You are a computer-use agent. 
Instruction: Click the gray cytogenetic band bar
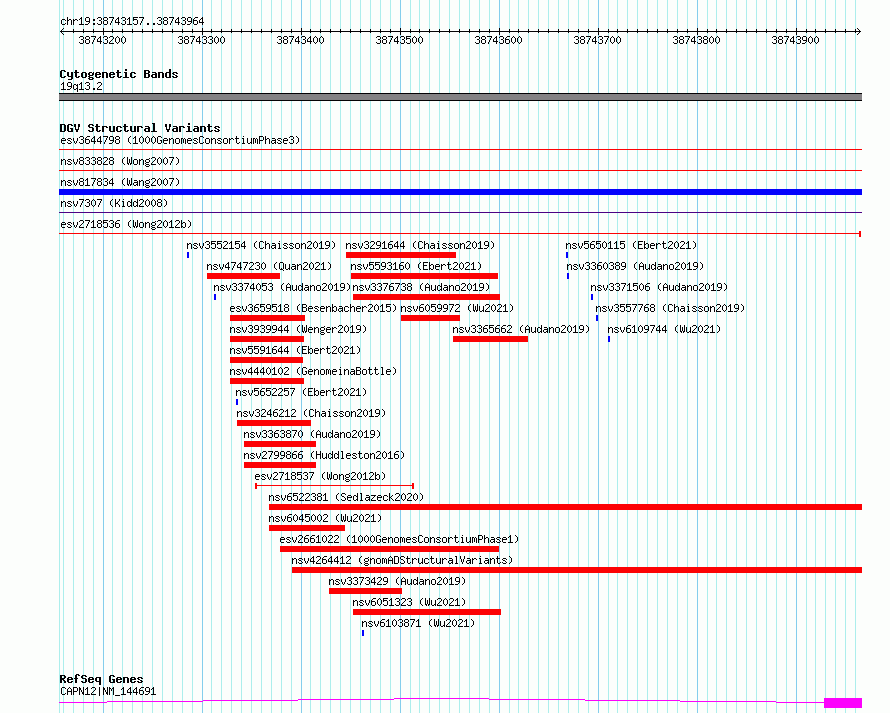click(460, 97)
